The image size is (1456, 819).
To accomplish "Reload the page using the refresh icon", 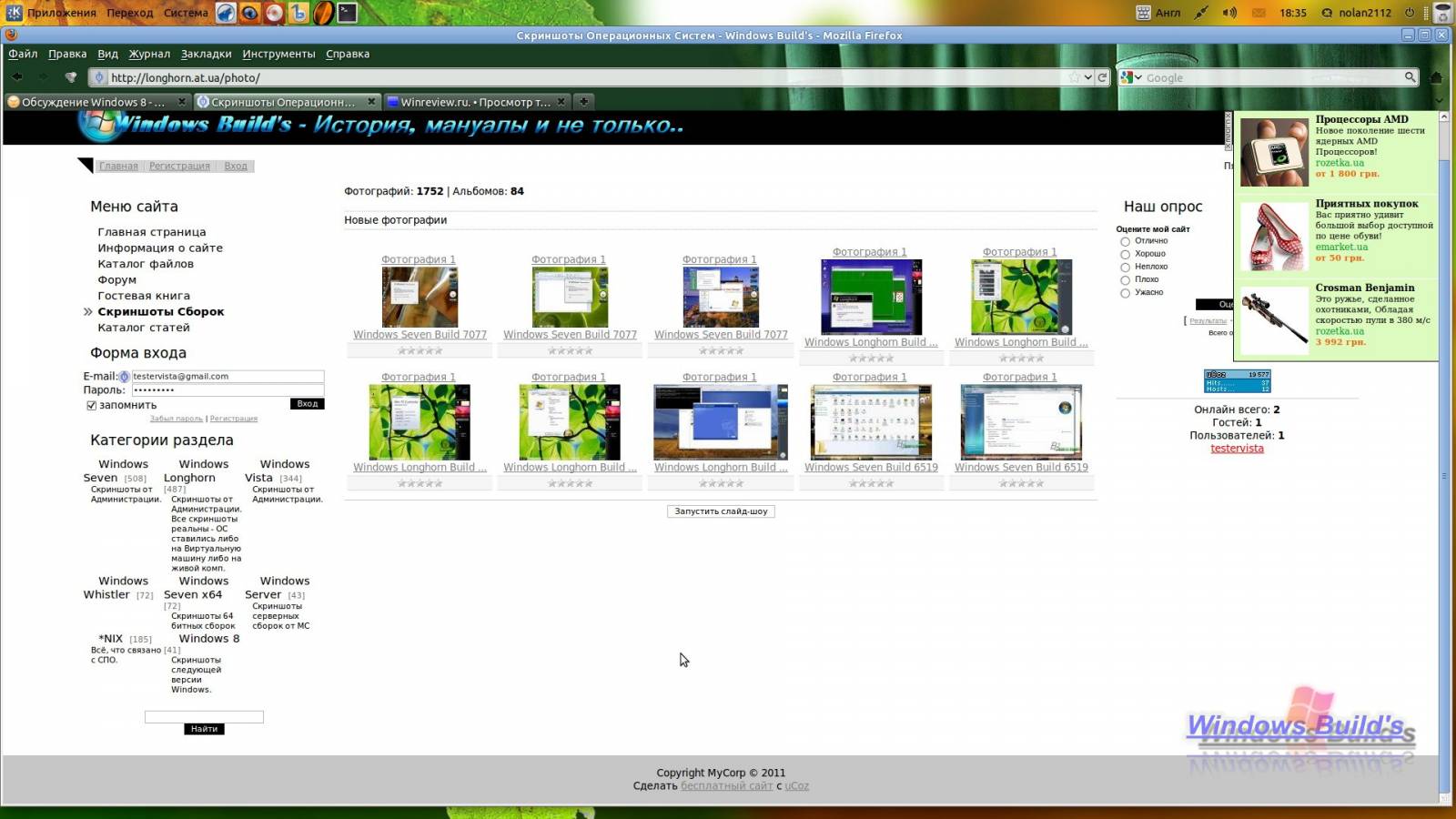I will click(x=1102, y=77).
